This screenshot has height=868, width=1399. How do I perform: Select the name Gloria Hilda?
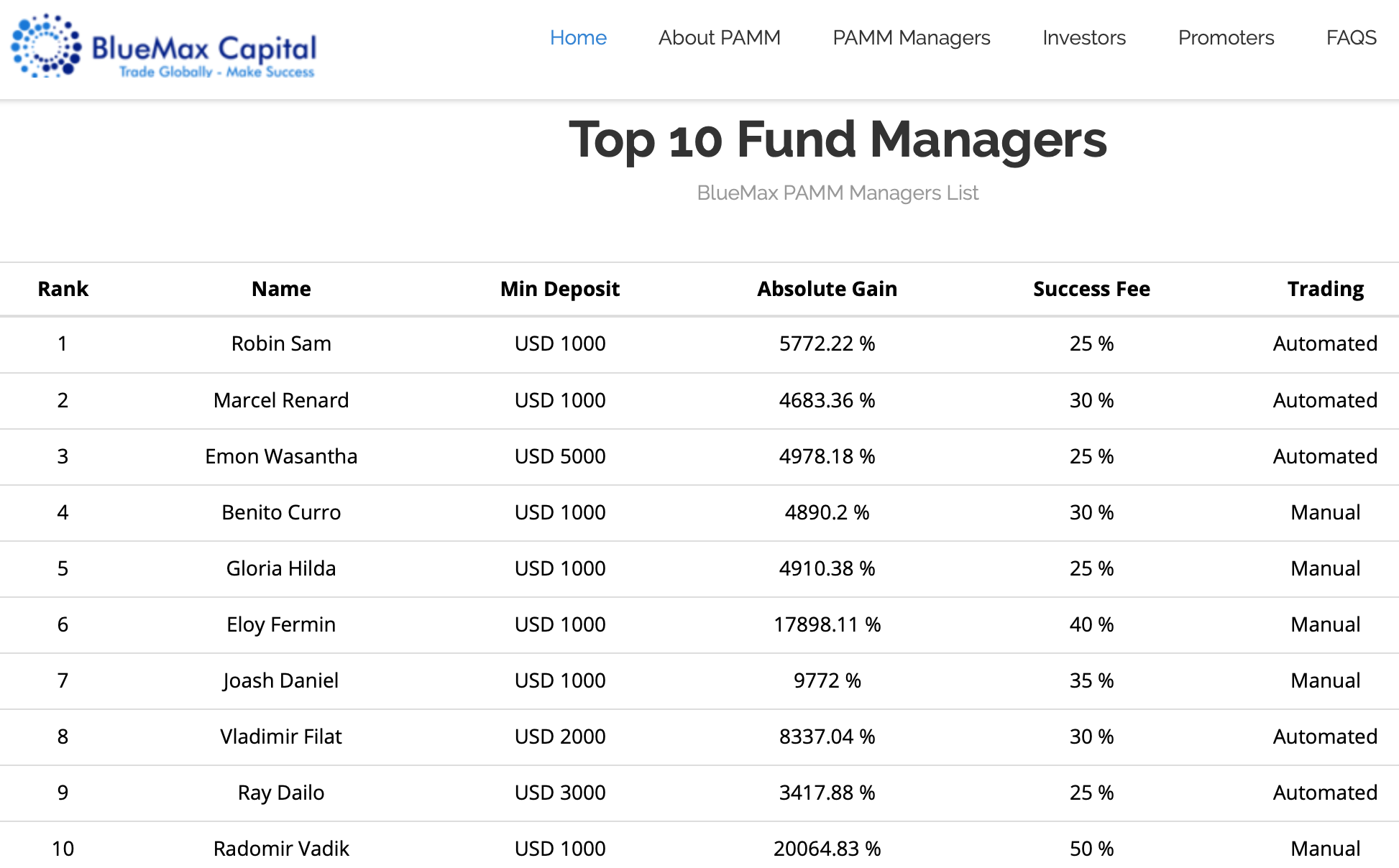coord(281,568)
